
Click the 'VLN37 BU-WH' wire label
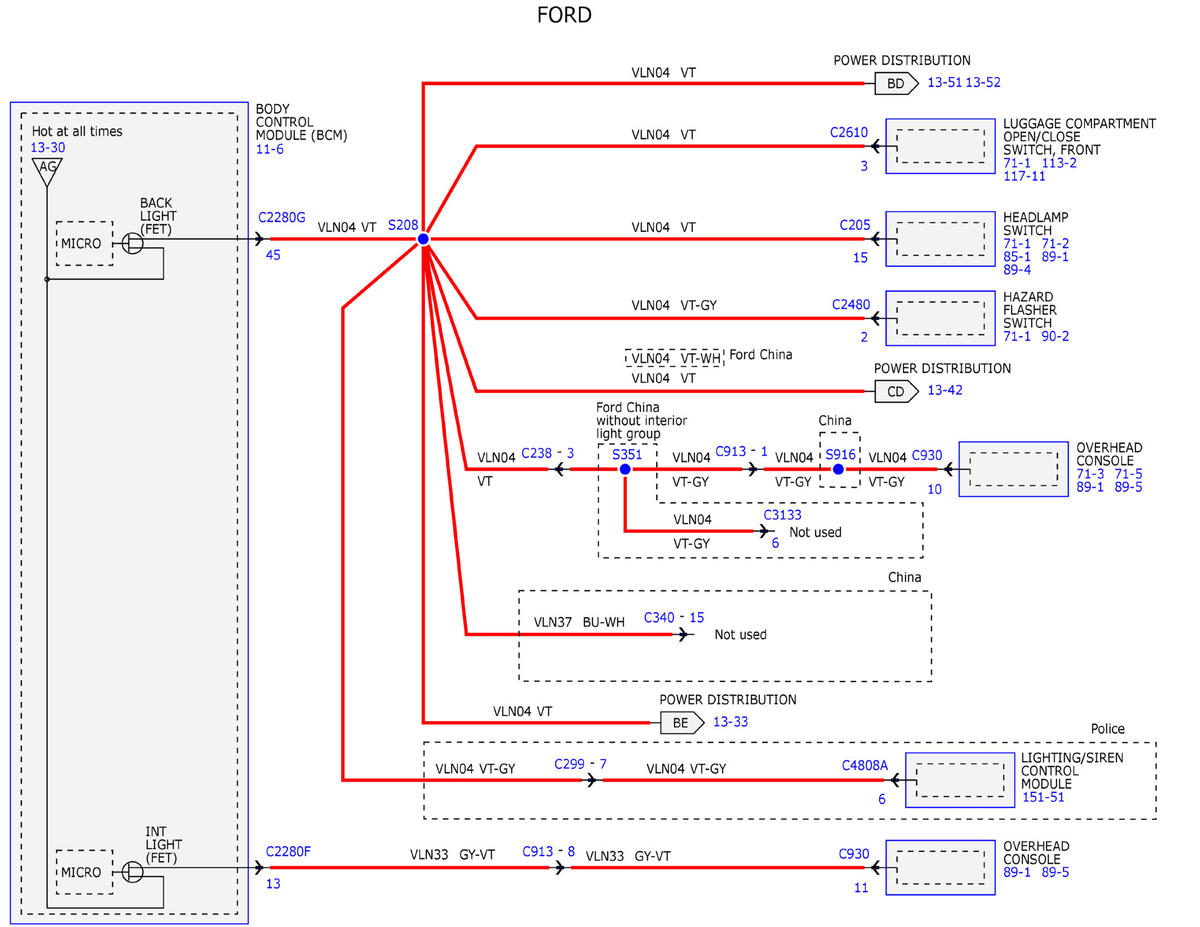pyautogui.click(x=579, y=621)
